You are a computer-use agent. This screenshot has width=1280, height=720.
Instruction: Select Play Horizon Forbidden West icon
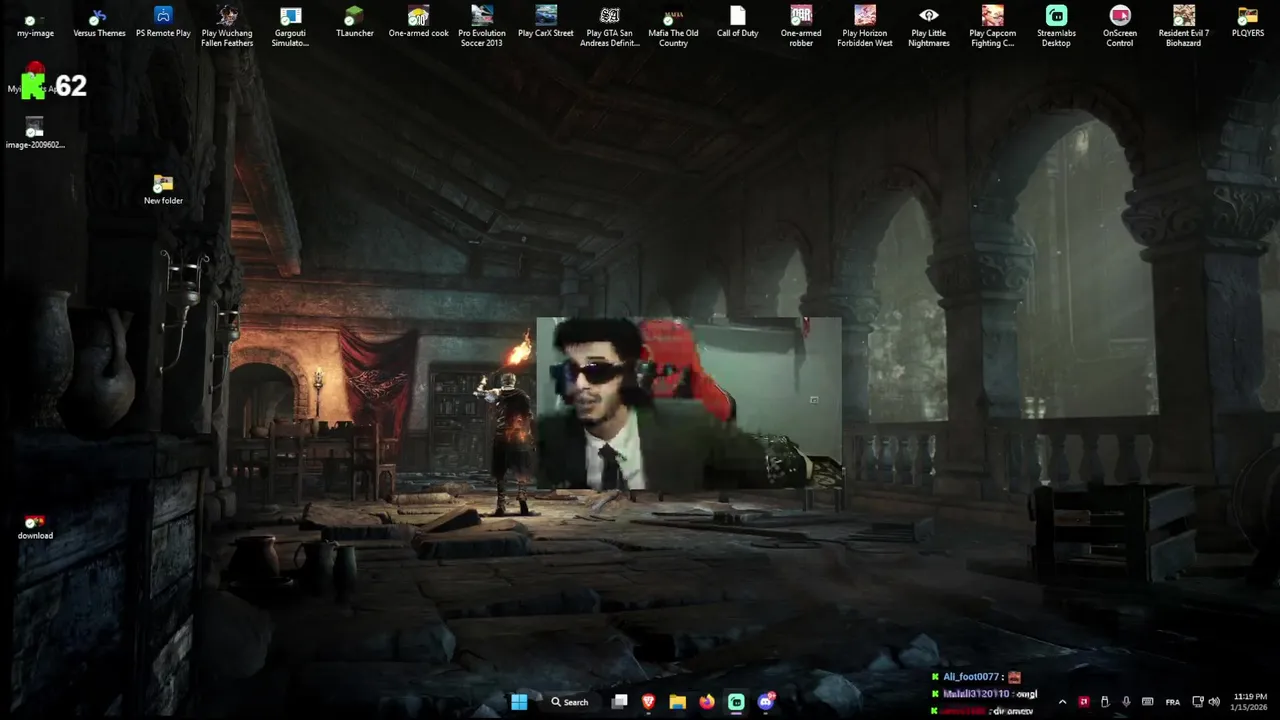pos(865,27)
